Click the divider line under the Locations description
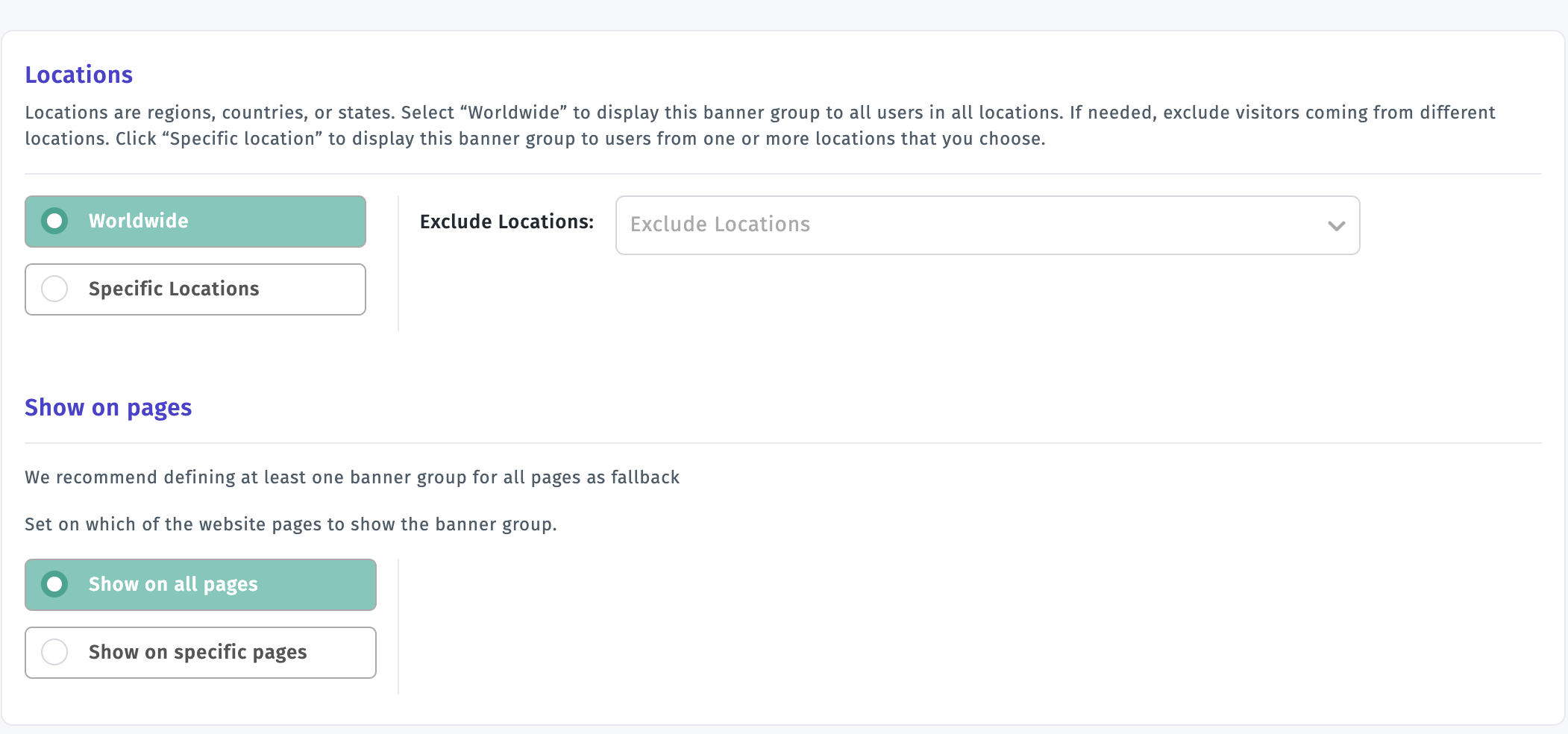1568x734 pixels. coord(783,174)
